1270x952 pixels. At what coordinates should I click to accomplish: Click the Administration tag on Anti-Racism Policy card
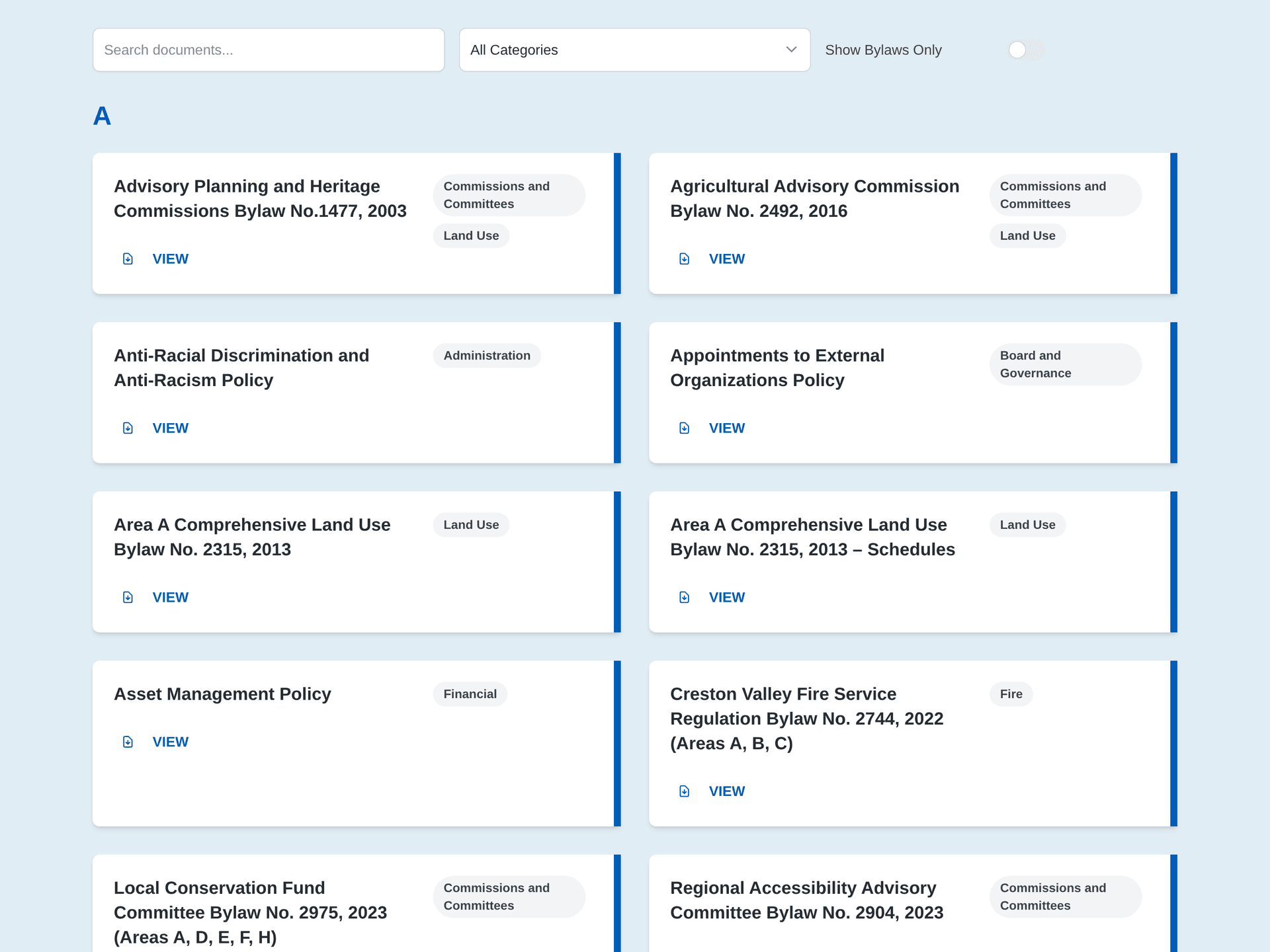pyautogui.click(x=487, y=356)
